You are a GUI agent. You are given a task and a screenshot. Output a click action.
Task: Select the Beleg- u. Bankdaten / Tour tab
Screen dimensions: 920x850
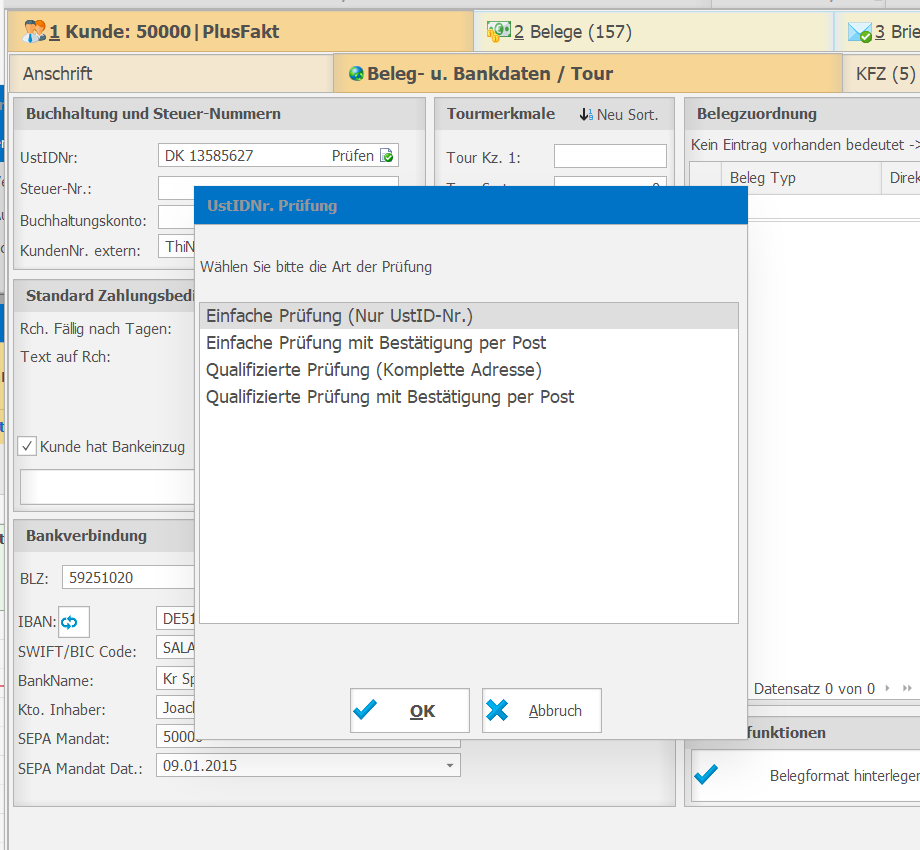[x=587, y=73]
